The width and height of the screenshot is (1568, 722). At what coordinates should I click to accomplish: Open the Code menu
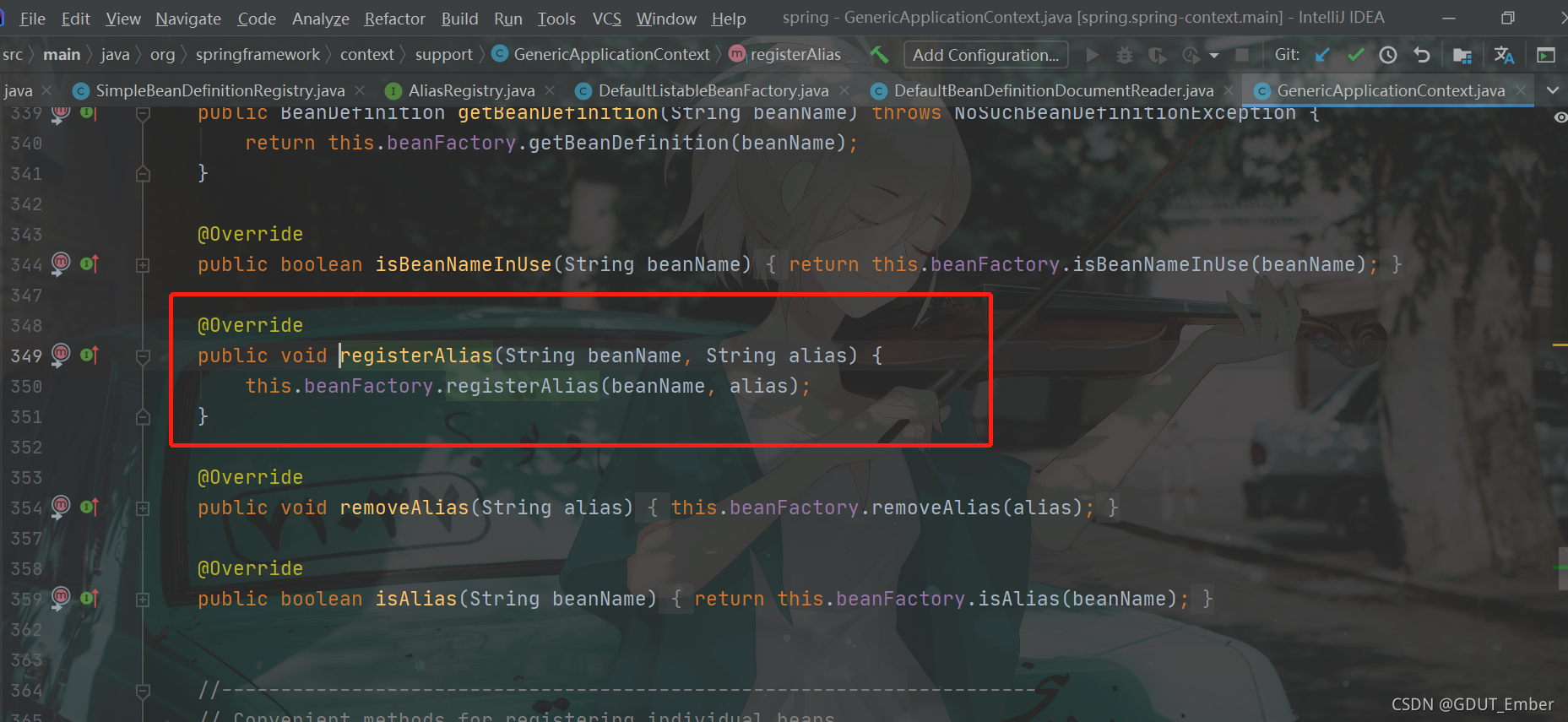[257, 18]
